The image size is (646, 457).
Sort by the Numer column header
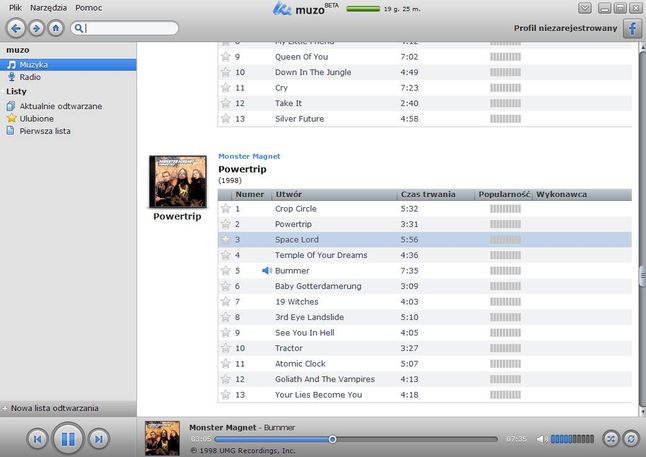(x=250, y=195)
